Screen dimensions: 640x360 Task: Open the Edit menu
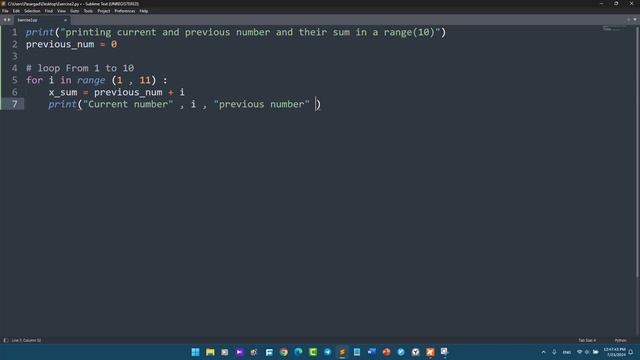point(16,11)
